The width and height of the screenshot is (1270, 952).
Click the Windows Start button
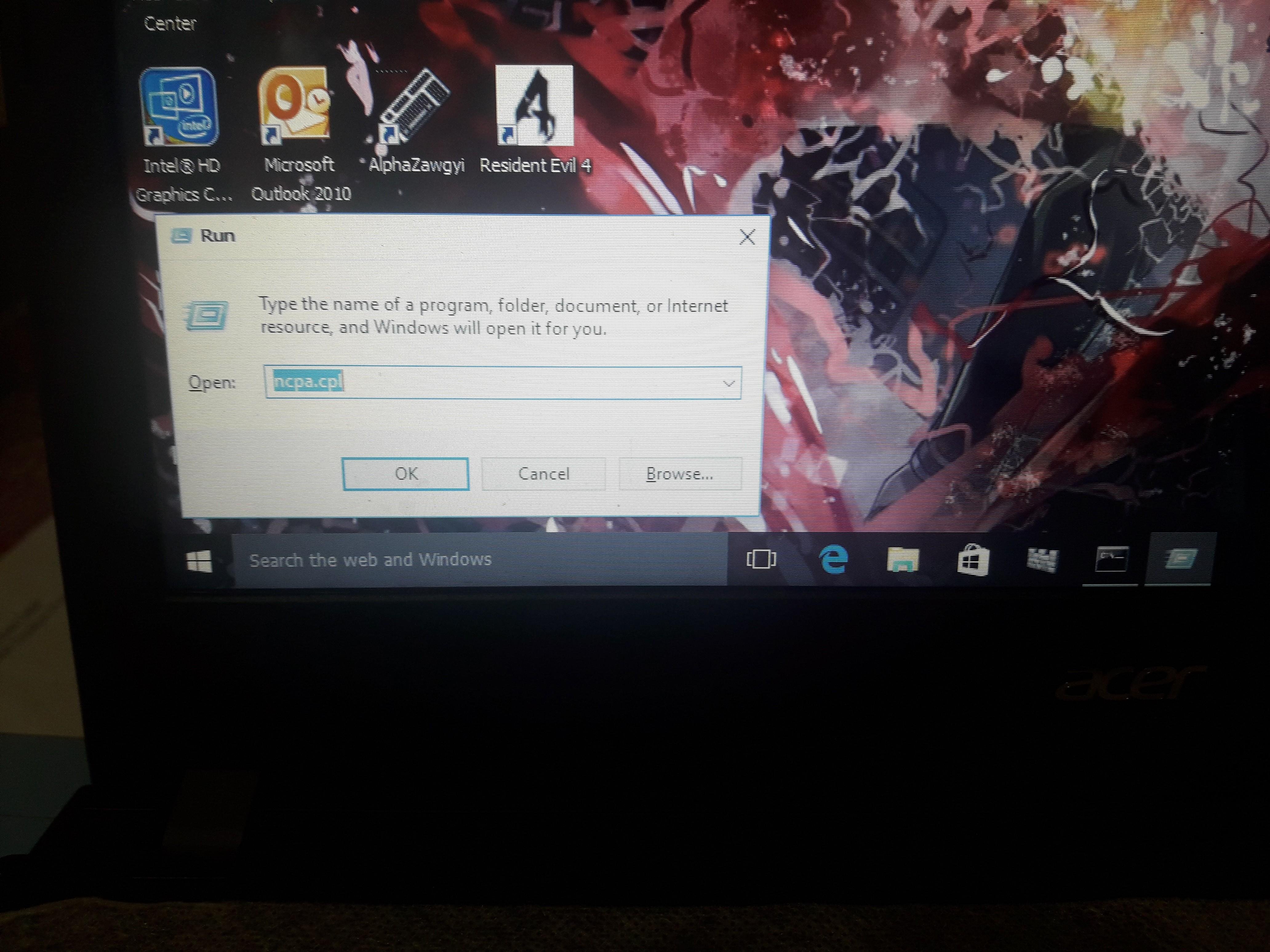coord(199,561)
